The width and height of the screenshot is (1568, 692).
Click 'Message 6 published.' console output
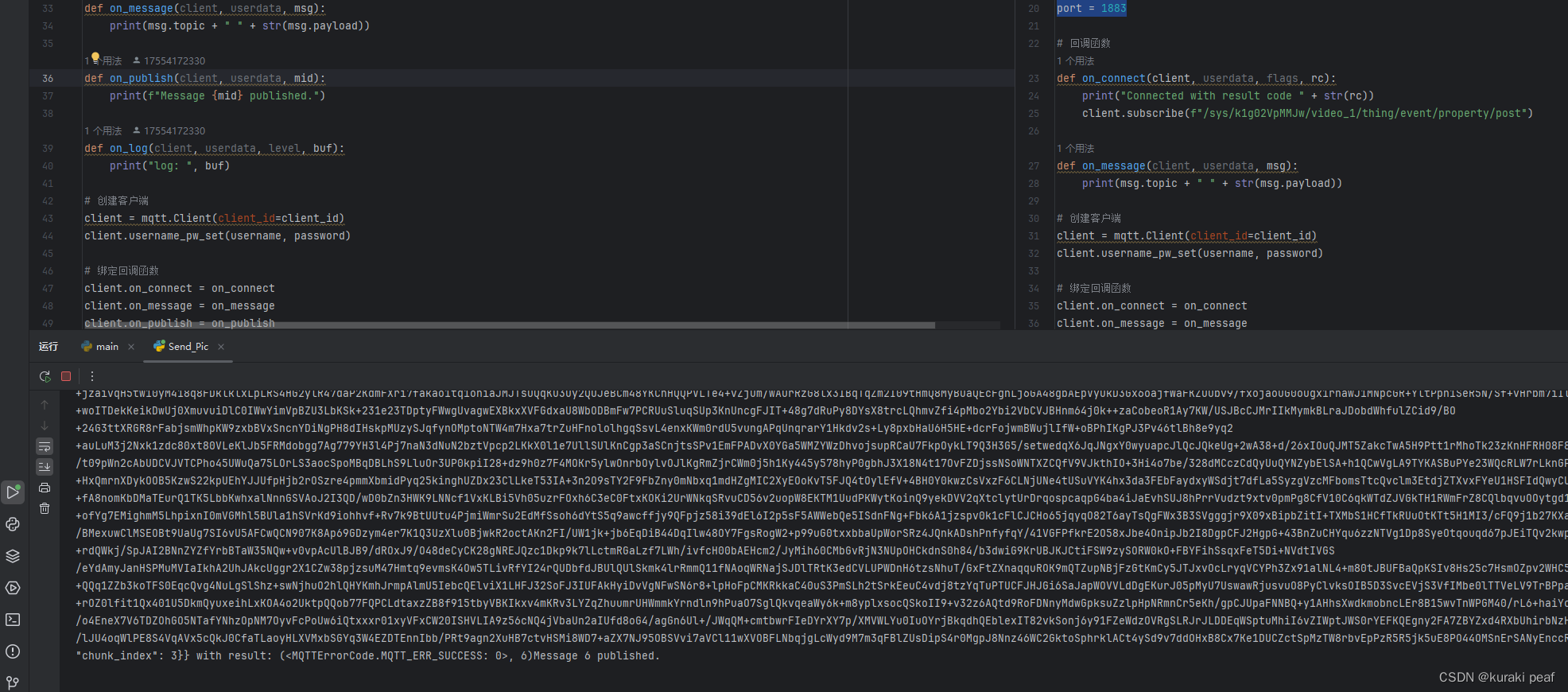point(597,656)
